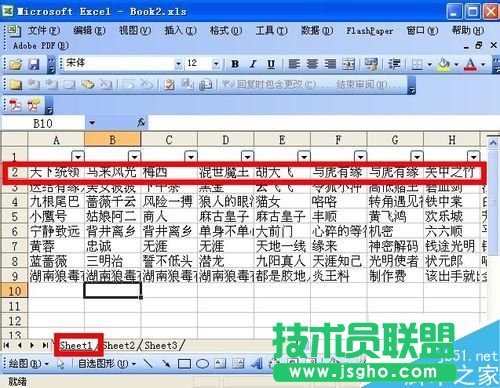Open the filter dropdown in column F
Screen dimensions: 500x388
360,156
